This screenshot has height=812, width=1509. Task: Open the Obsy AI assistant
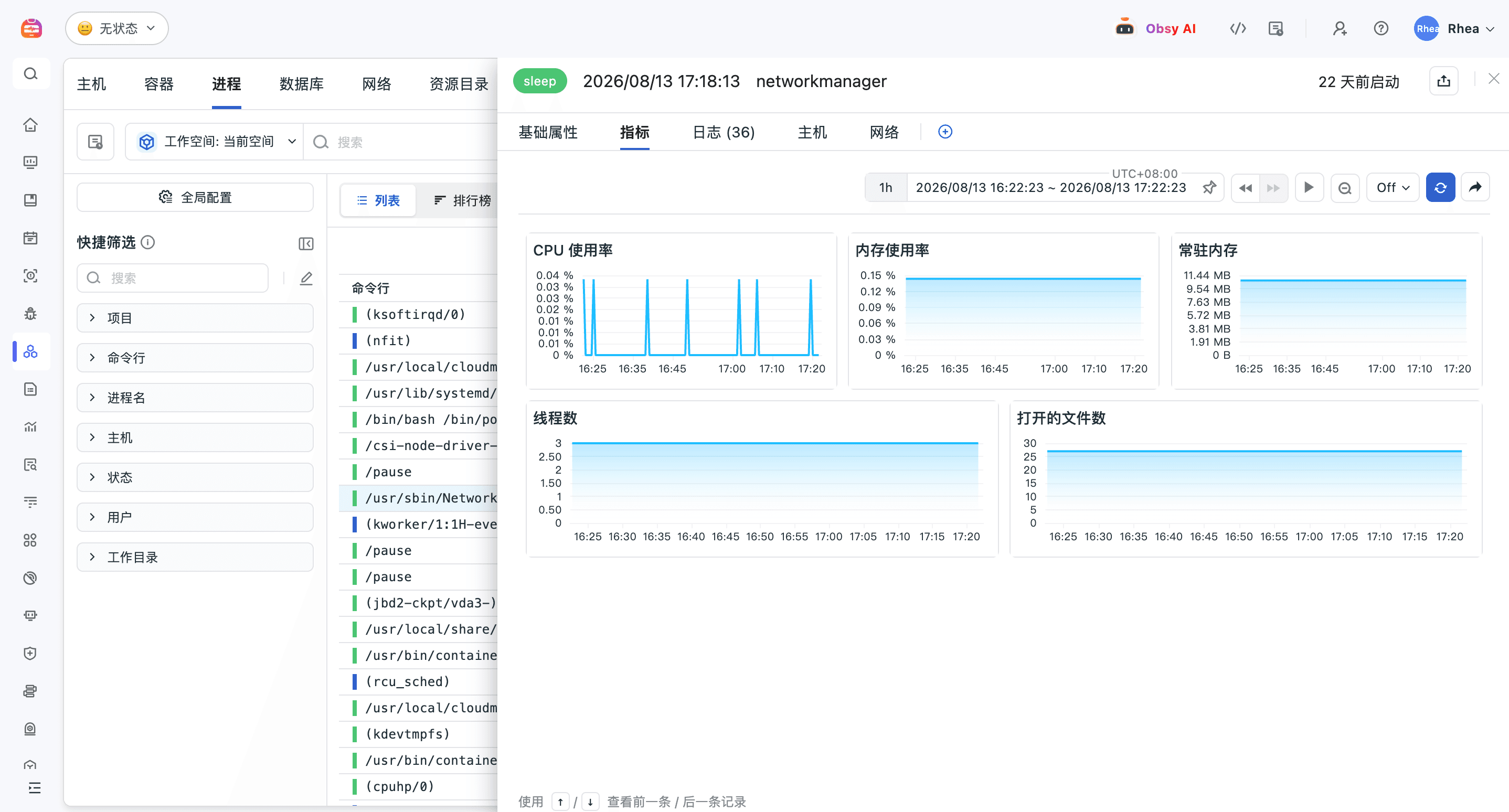tap(1155, 29)
